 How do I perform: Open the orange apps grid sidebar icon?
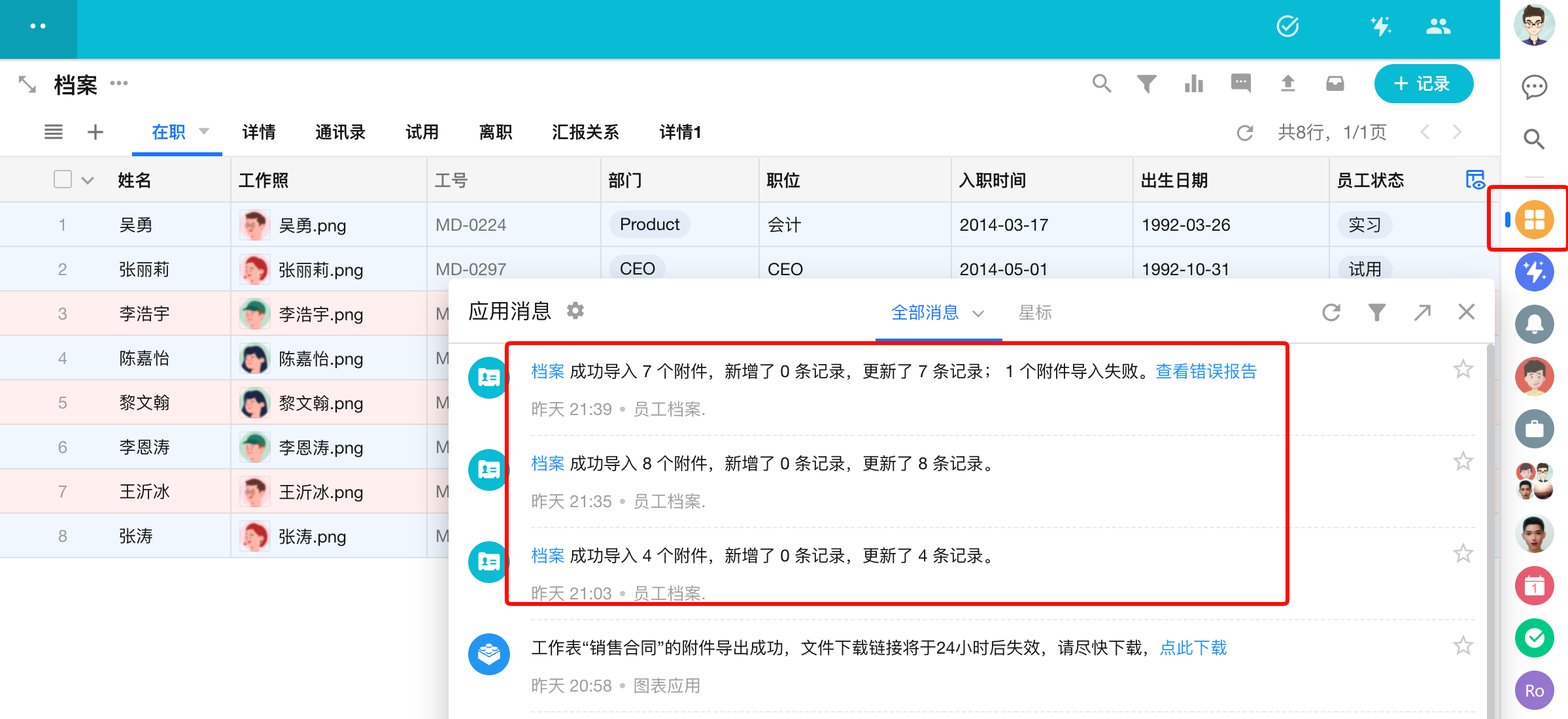[1534, 219]
